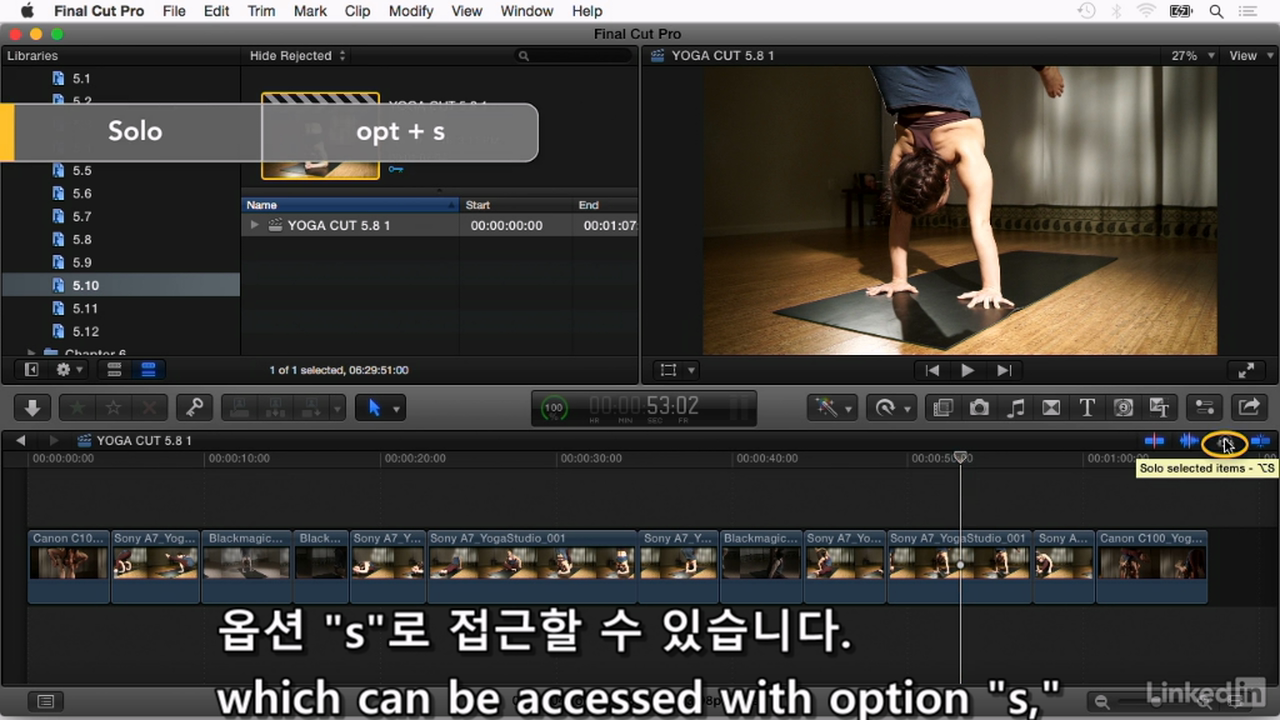Open the Trim menu
The width and height of the screenshot is (1280, 720).
pos(261,11)
